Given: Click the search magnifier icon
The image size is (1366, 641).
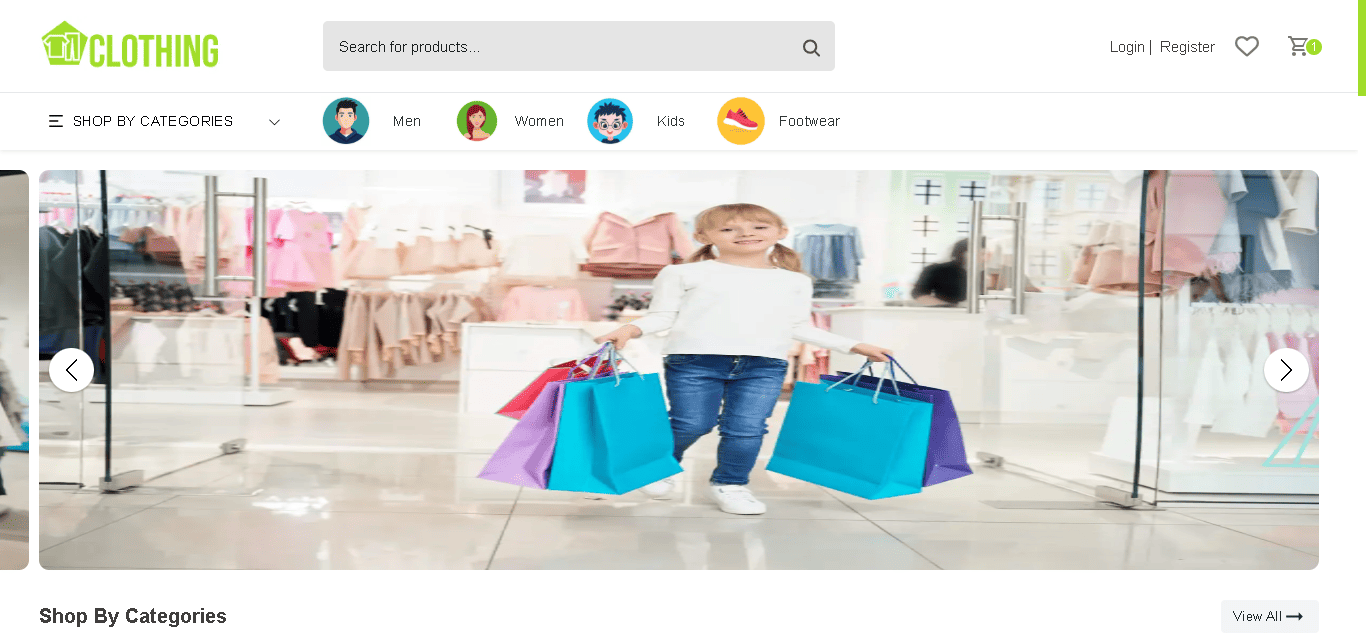Looking at the screenshot, I should [x=811, y=47].
